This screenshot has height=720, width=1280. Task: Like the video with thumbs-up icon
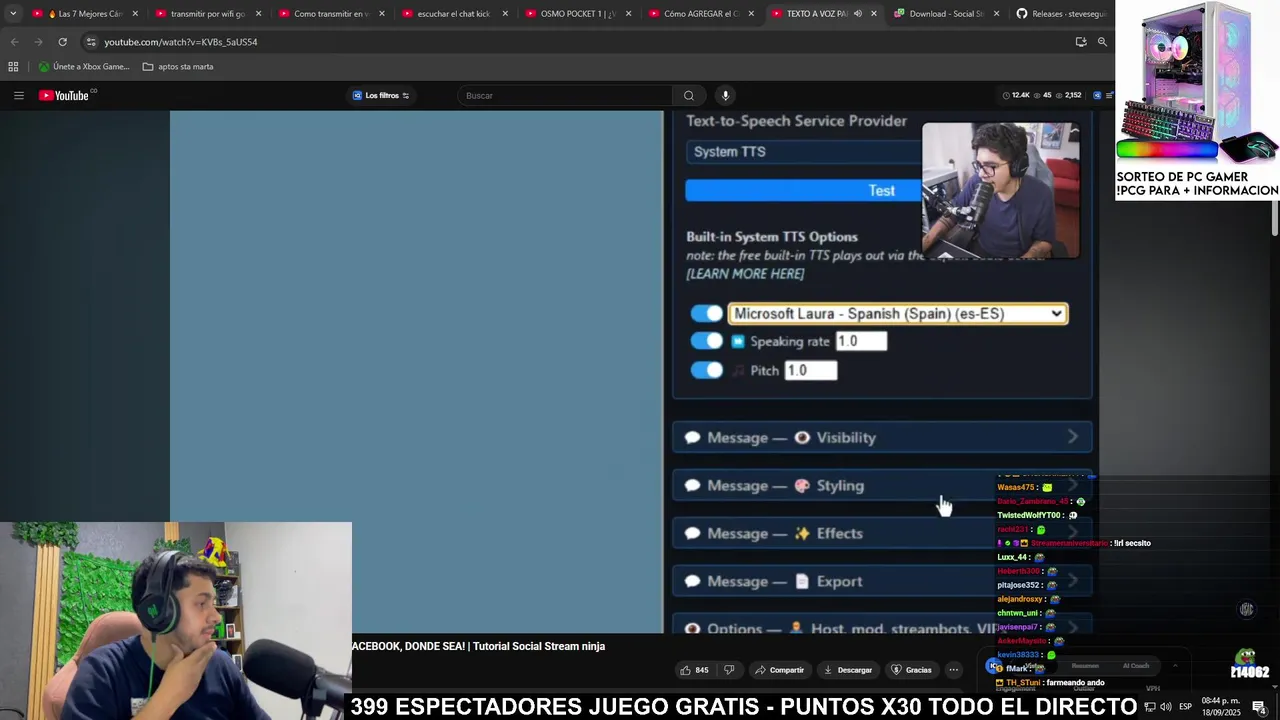coord(694,670)
